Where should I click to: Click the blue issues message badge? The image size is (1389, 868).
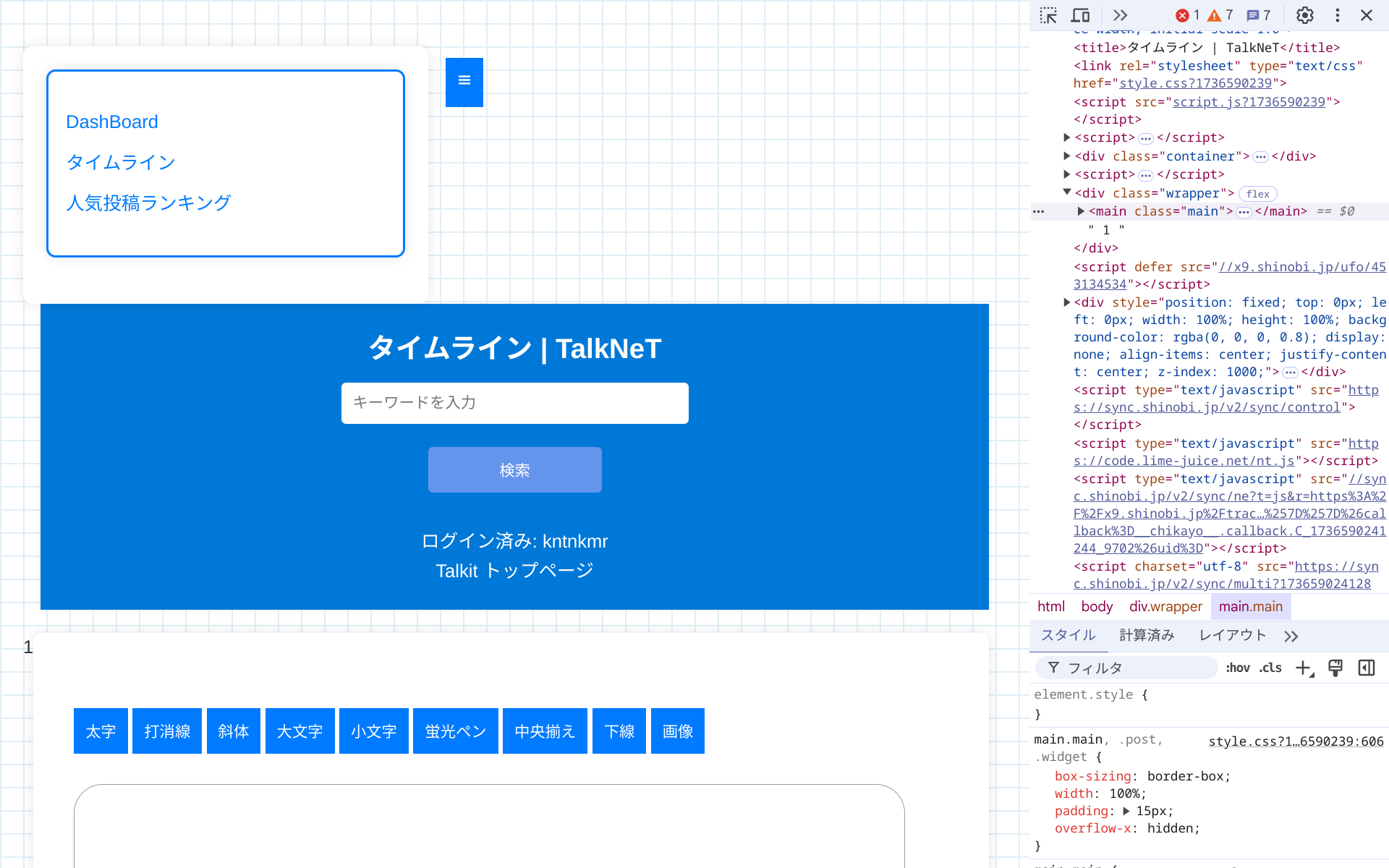click(1258, 15)
